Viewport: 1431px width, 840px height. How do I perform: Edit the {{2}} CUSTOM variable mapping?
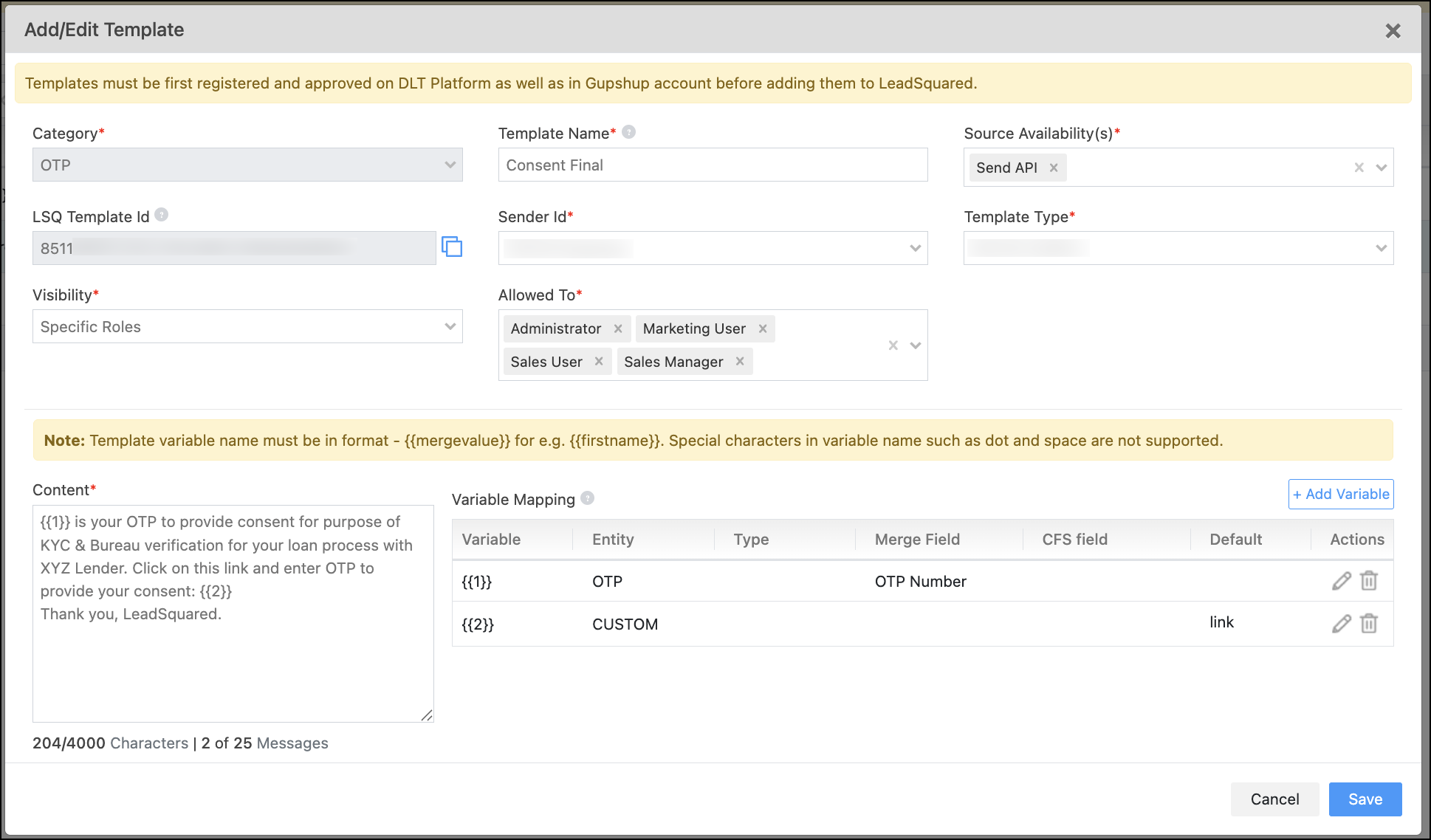coord(1341,624)
